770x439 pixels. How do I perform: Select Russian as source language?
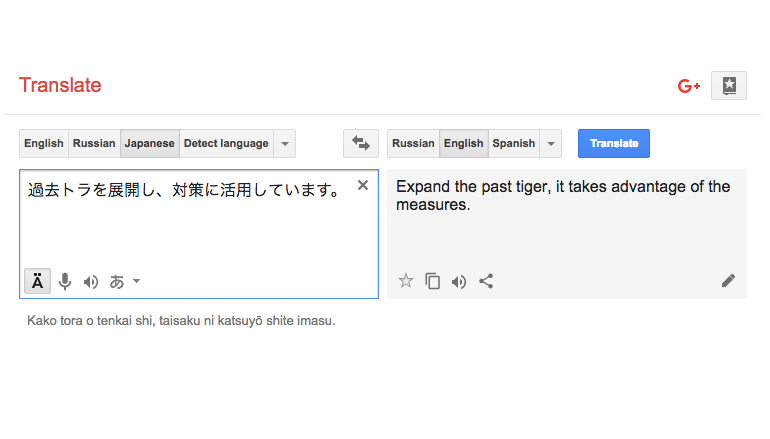[x=94, y=143]
